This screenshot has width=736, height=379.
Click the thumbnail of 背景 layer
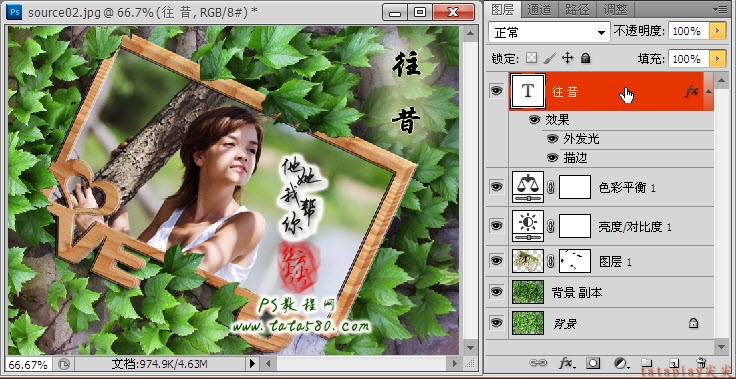(528, 323)
